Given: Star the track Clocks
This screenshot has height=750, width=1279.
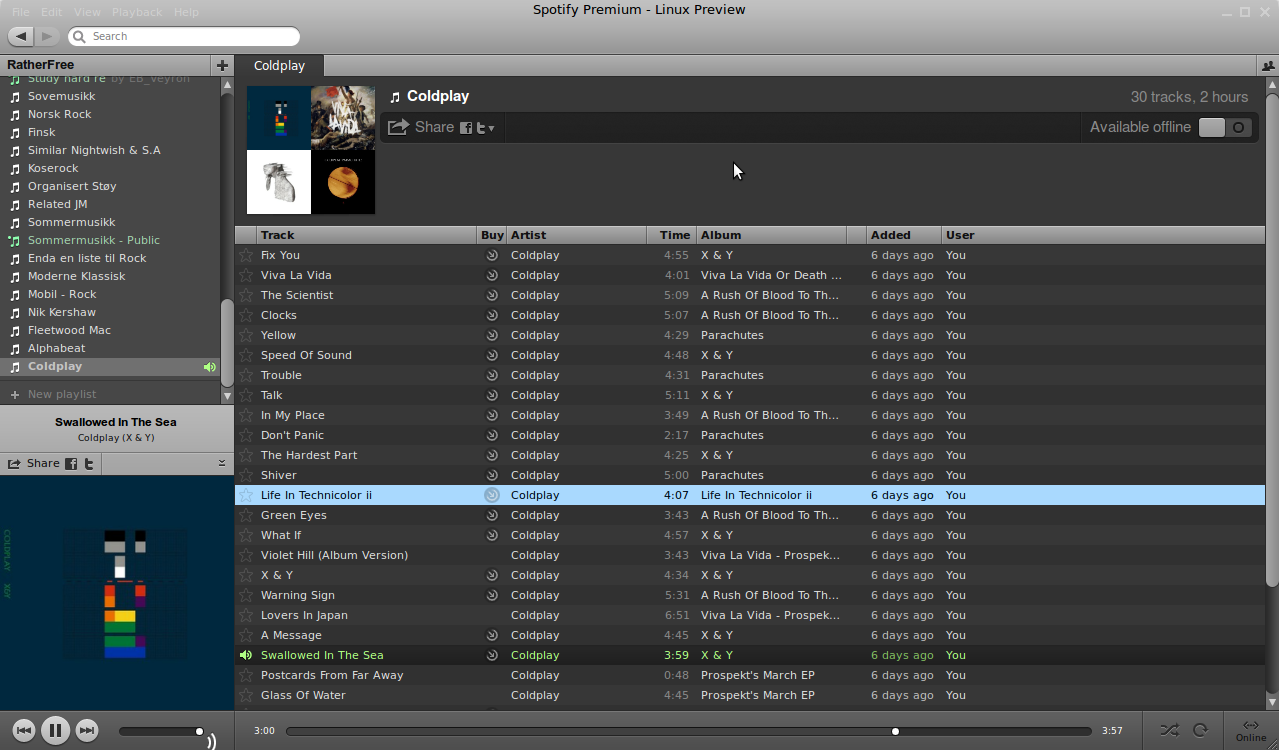Looking at the screenshot, I should pos(246,315).
